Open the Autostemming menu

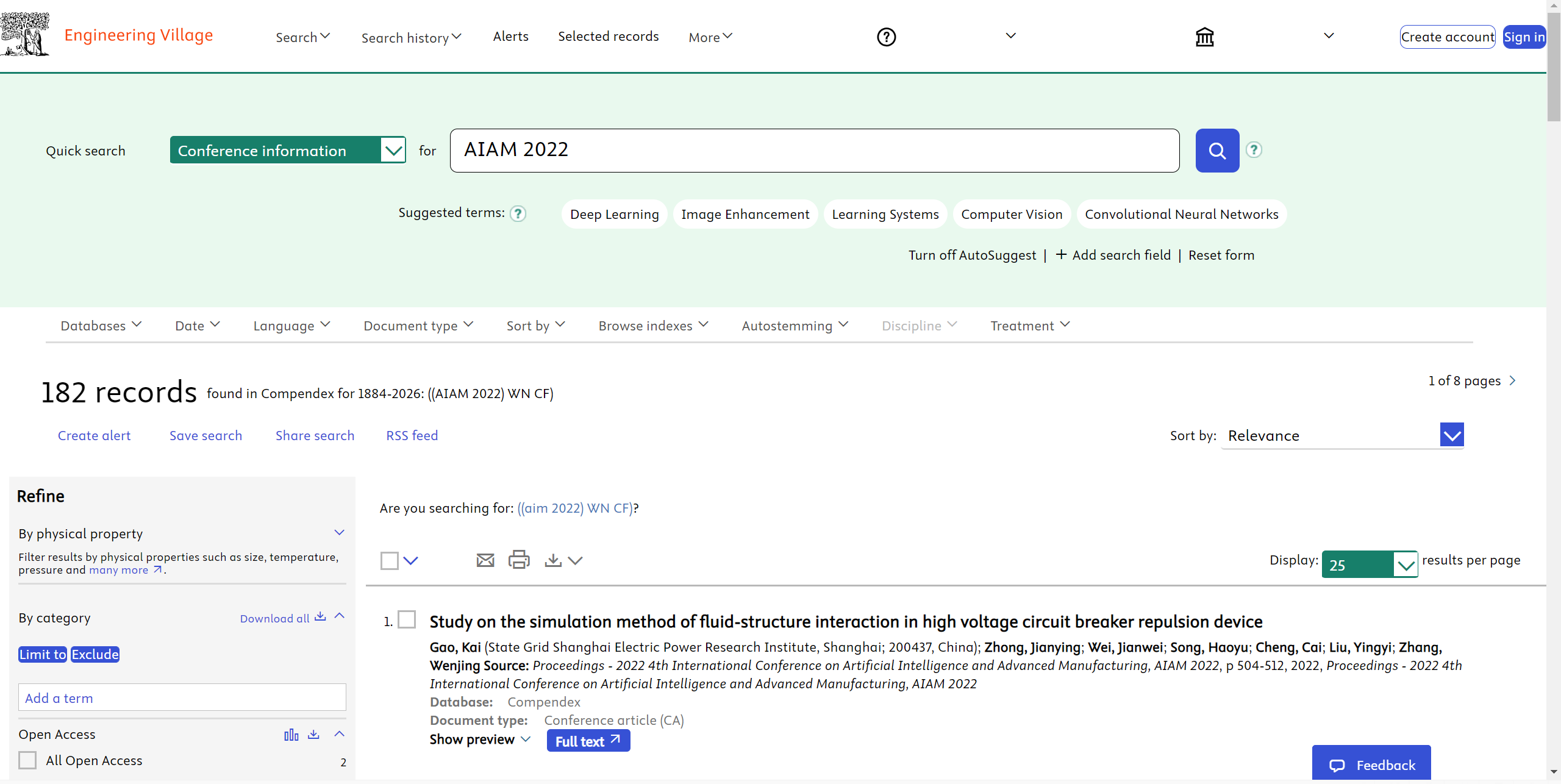[x=795, y=326]
